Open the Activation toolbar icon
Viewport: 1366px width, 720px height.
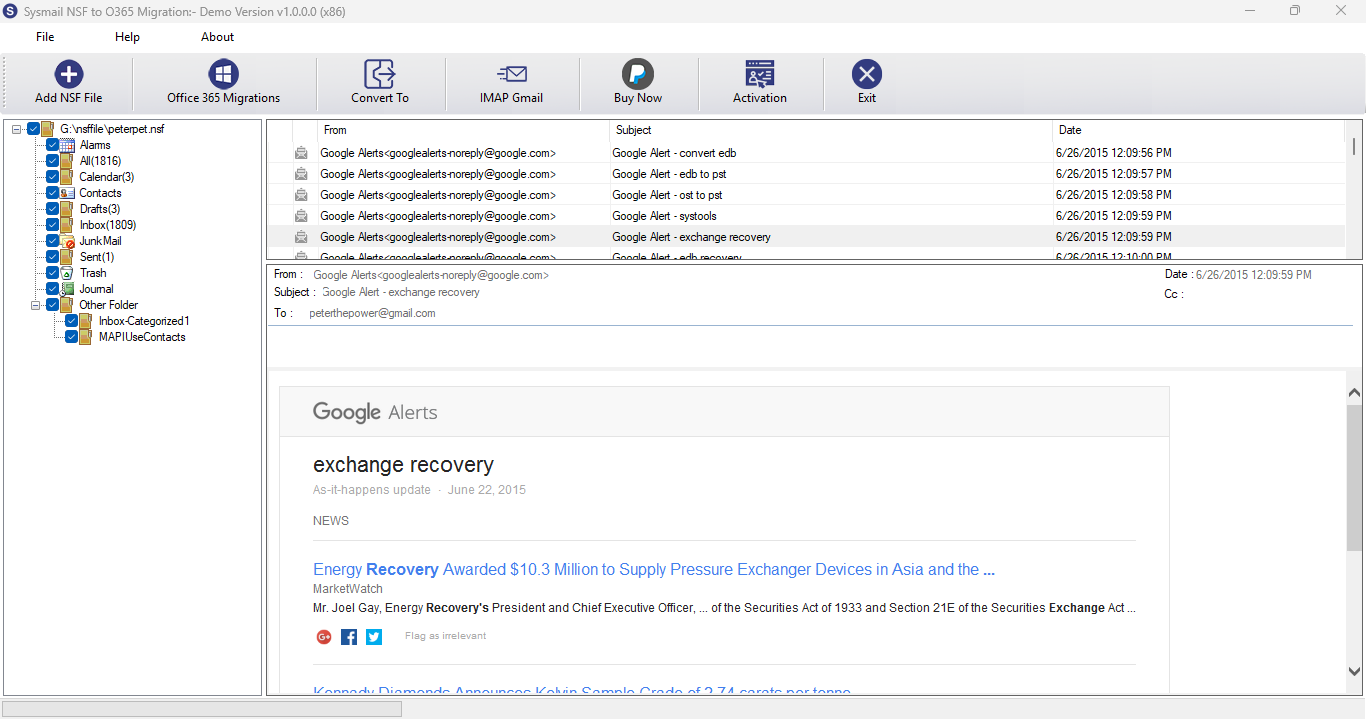[x=760, y=74]
